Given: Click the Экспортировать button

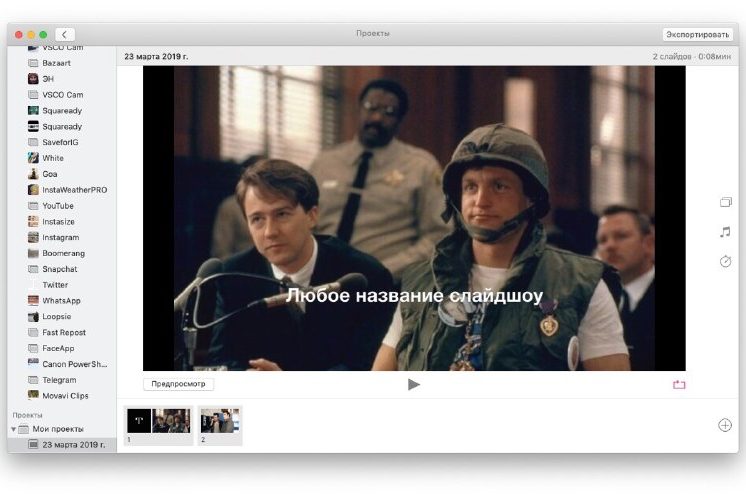Looking at the screenshot, I should 696,34.
